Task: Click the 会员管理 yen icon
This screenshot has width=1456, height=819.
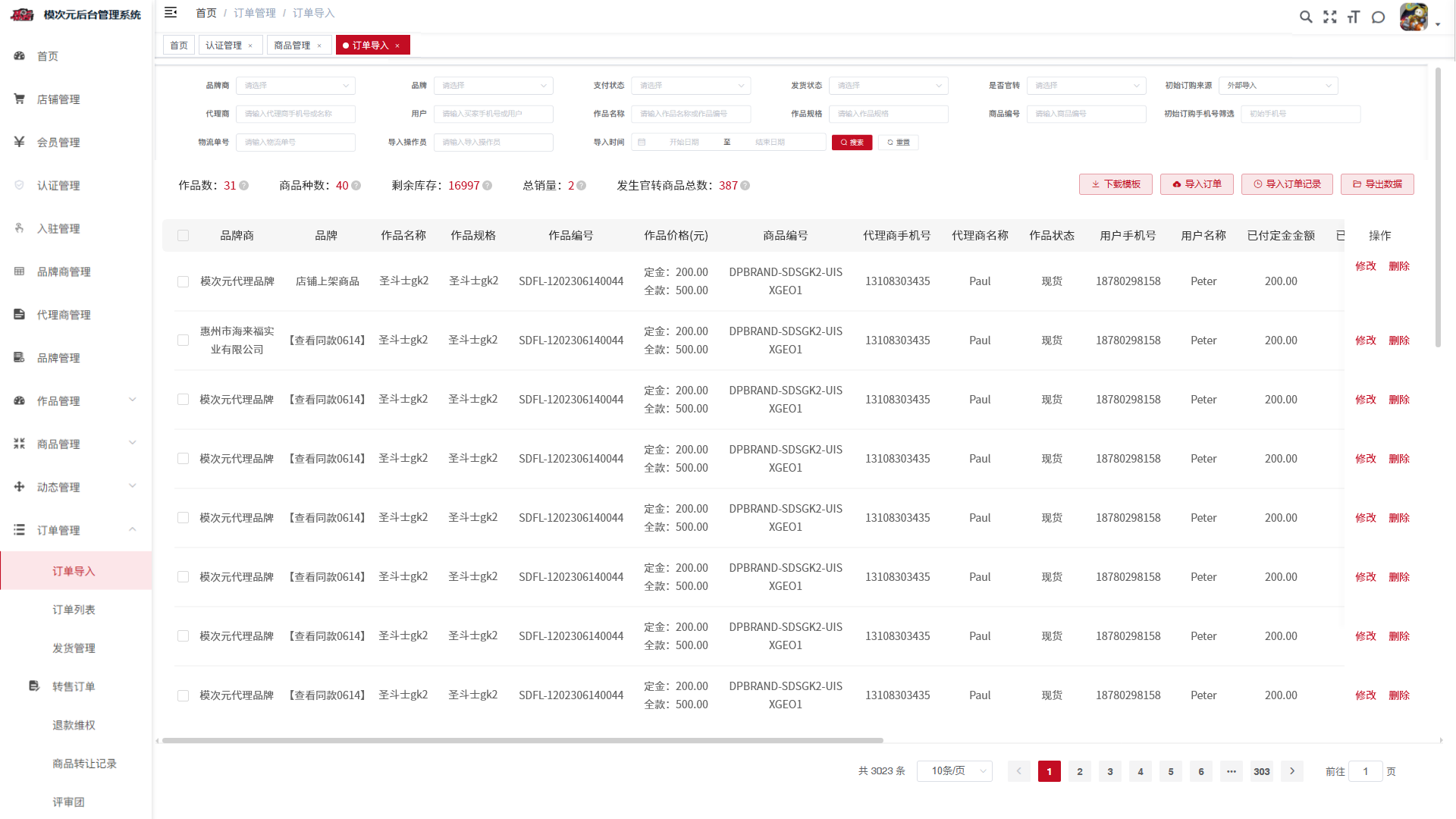Action: (20, 142)
